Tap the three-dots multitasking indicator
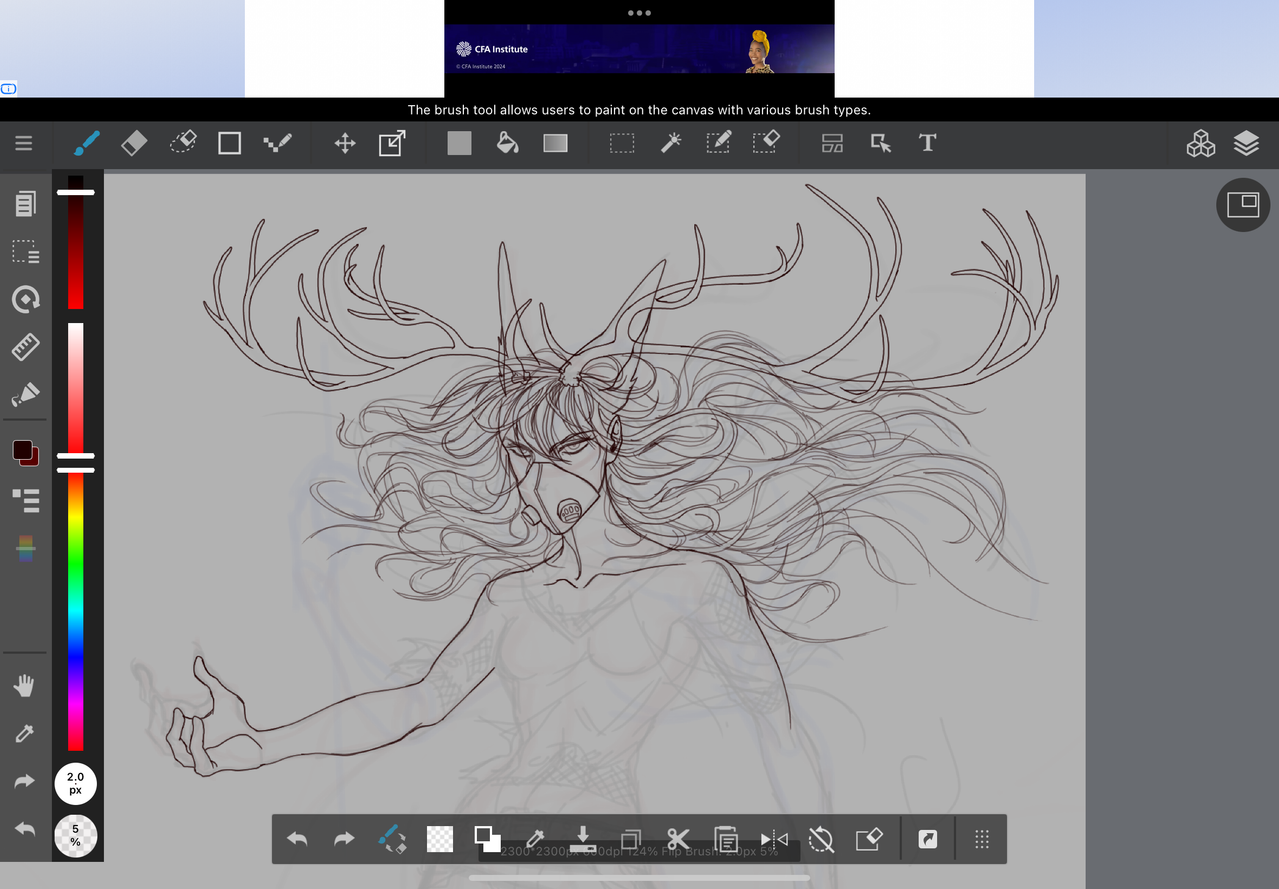 [639, 13]
